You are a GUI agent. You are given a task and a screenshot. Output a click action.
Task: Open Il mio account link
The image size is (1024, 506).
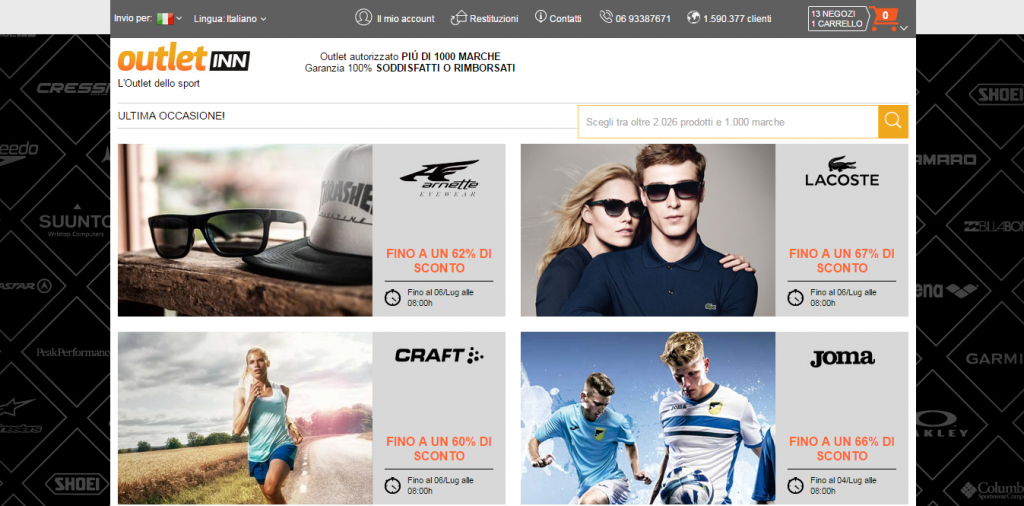click(405, 19)
